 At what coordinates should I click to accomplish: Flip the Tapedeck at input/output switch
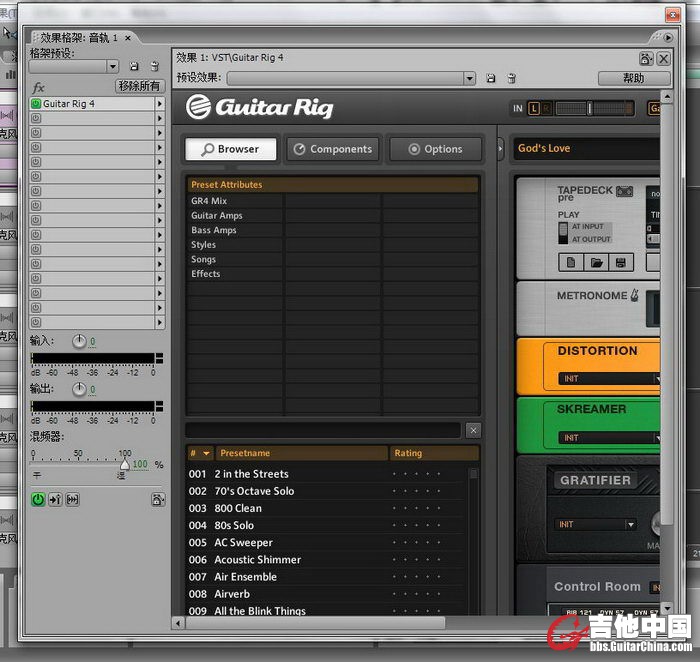pyautogui.click(x=563, y=233)
